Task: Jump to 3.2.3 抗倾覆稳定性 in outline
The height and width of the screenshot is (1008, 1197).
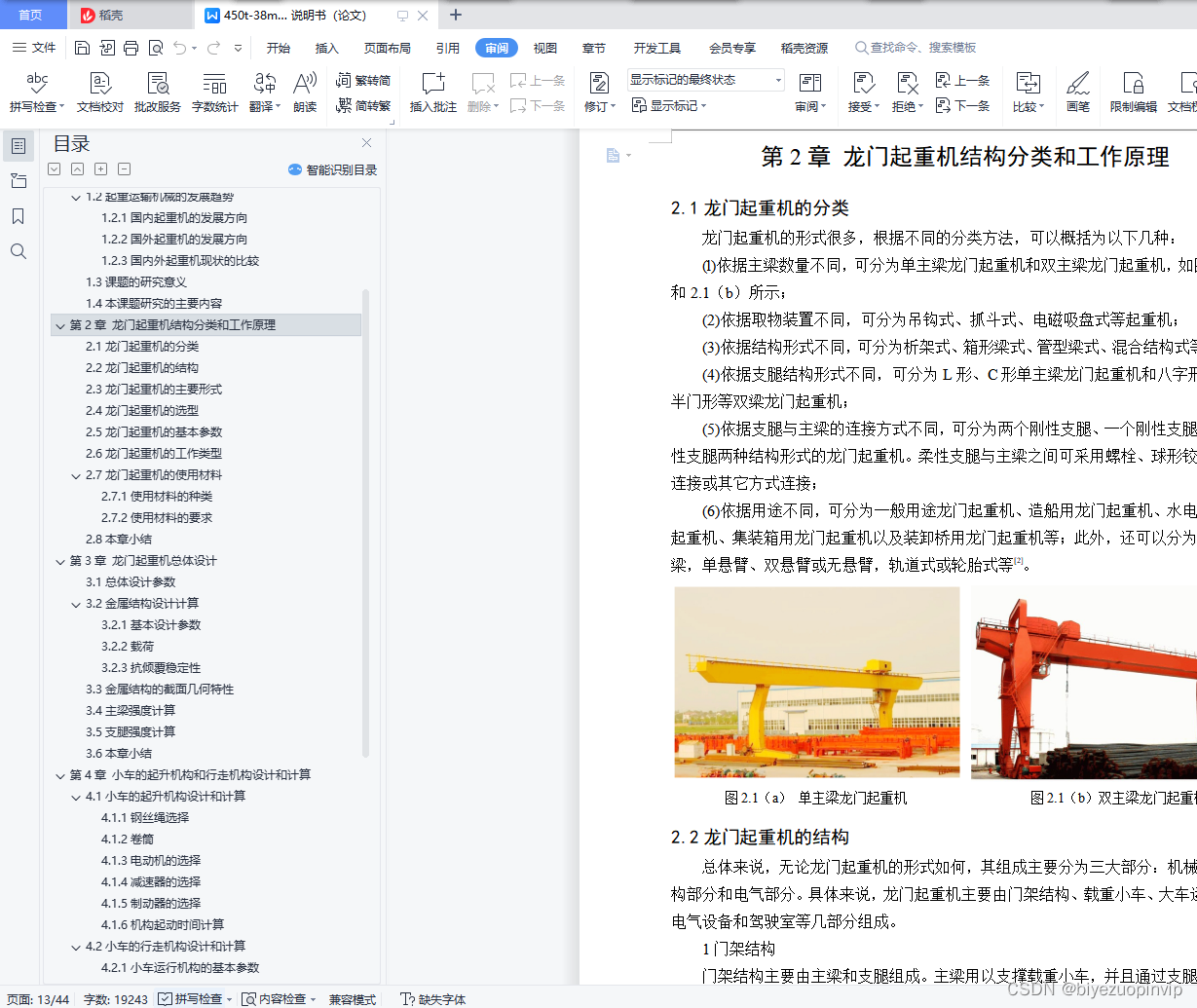Action: [x=151, y=668]
